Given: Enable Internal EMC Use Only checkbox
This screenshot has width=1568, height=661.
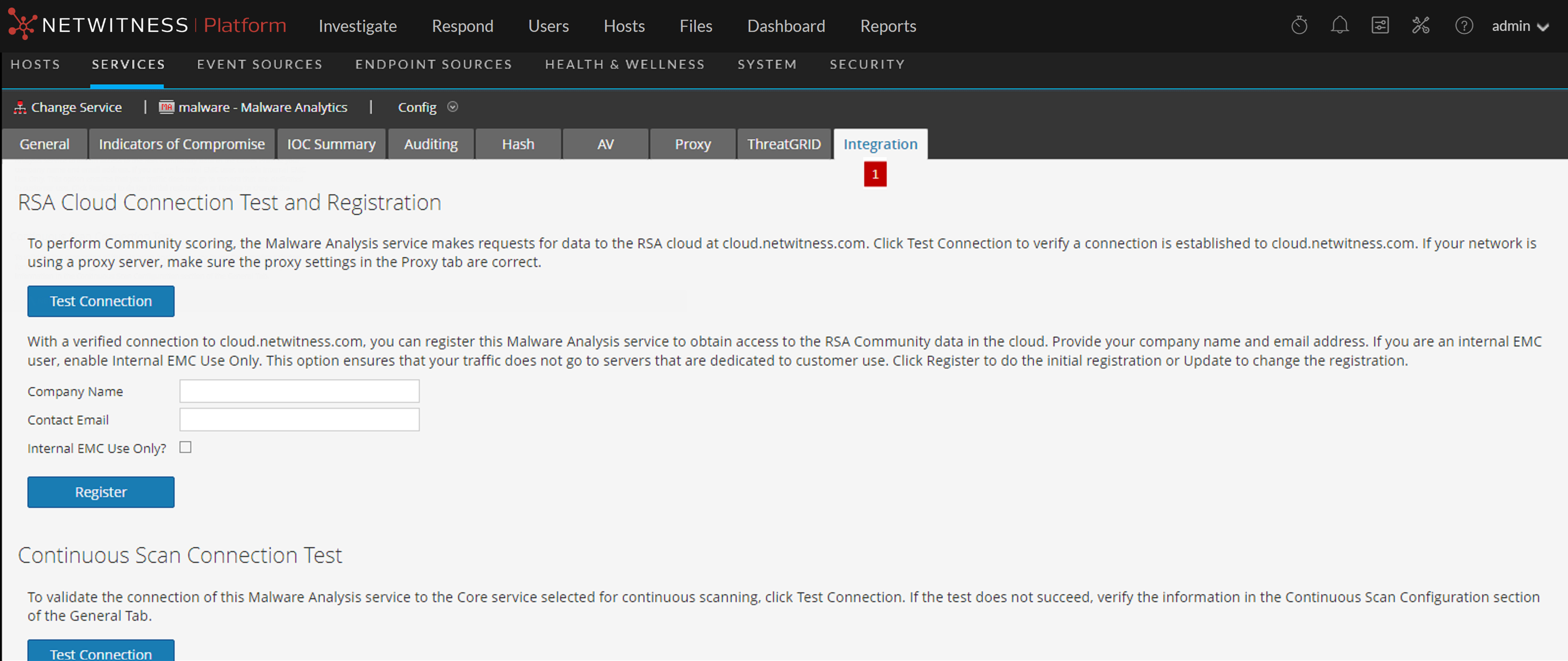Looking at the screenshot, I should tap(186, 448).
